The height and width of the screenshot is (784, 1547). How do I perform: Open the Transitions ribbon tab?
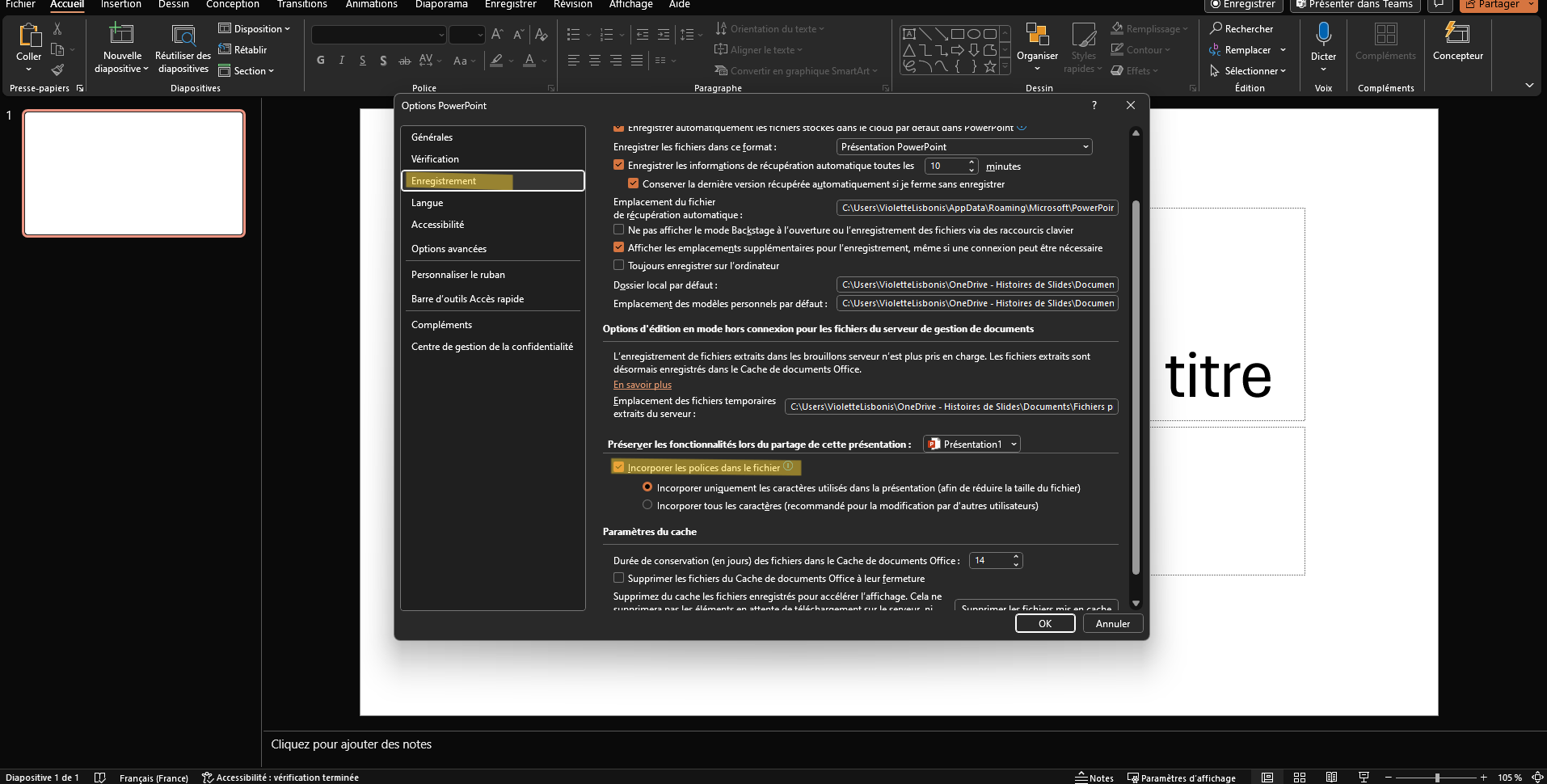pos(302,5)
